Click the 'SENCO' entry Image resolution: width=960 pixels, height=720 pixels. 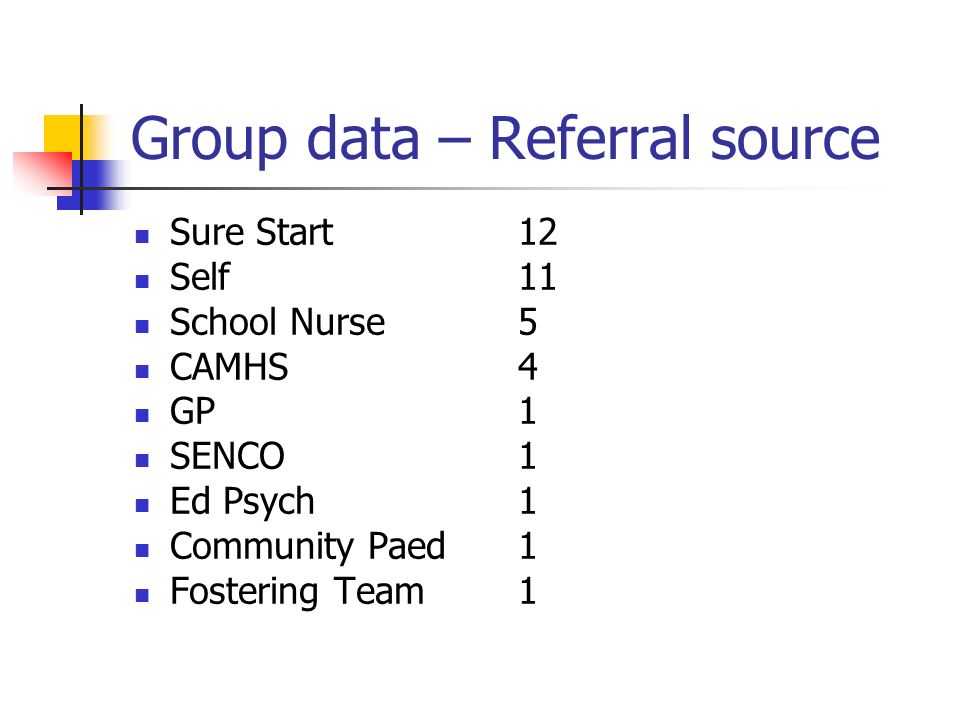(227, 456)
